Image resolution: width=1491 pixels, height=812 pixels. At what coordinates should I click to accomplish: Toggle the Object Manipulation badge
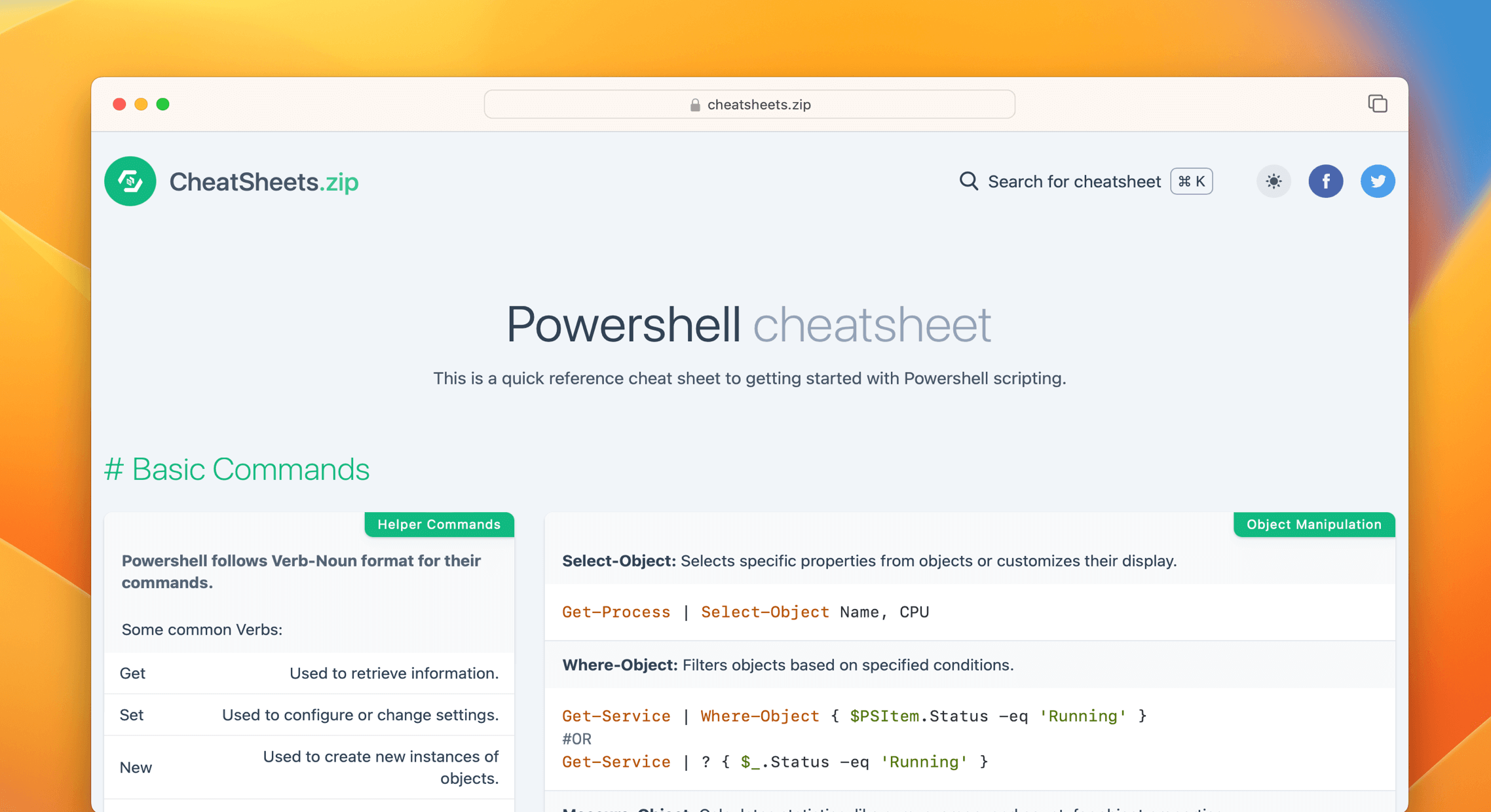point(1313,524)
